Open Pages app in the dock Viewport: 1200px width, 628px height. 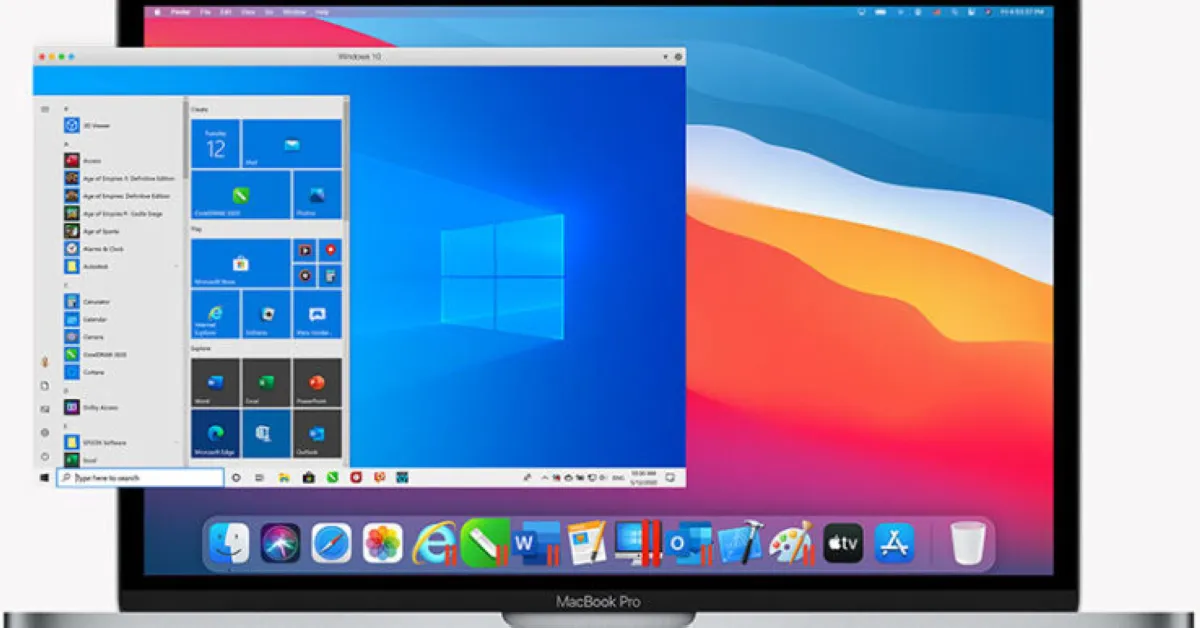[x=586, y=543]
